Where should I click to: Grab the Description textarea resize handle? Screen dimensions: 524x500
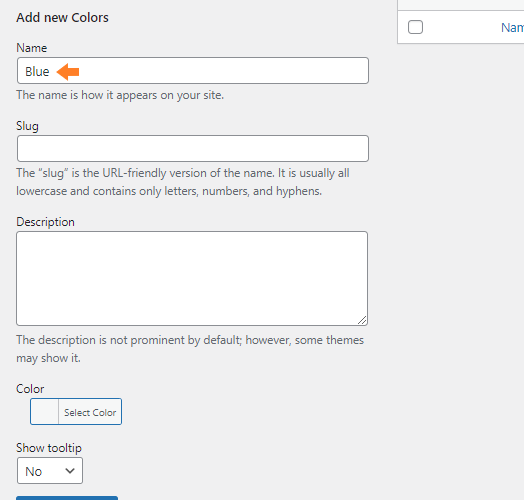(362, 320)
